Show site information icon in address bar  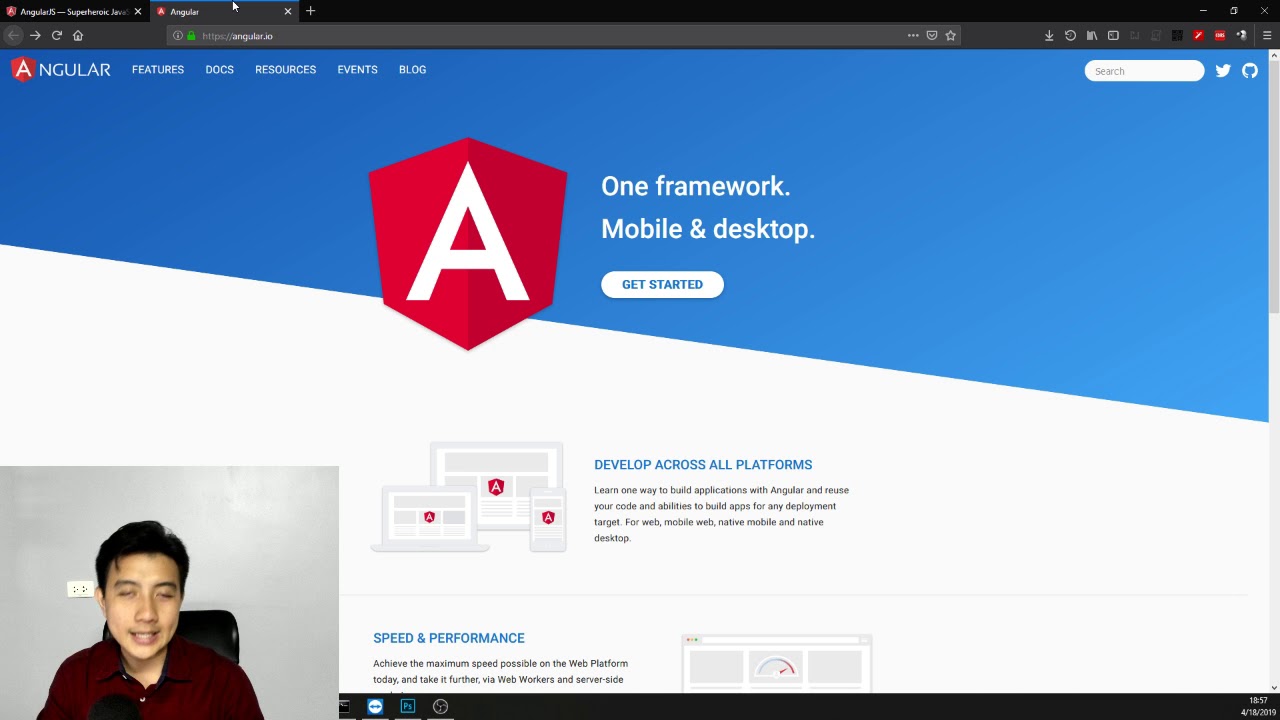[x=178, y=36]
